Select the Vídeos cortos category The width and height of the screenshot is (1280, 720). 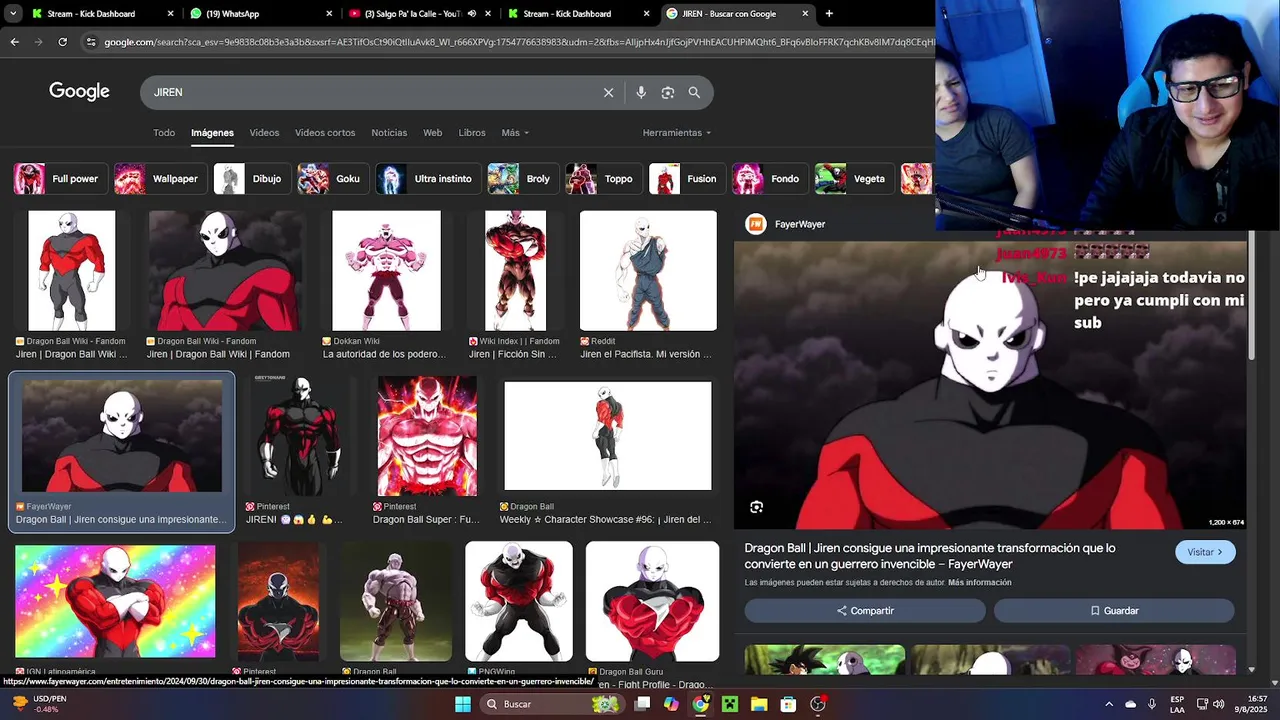(325, 133)
